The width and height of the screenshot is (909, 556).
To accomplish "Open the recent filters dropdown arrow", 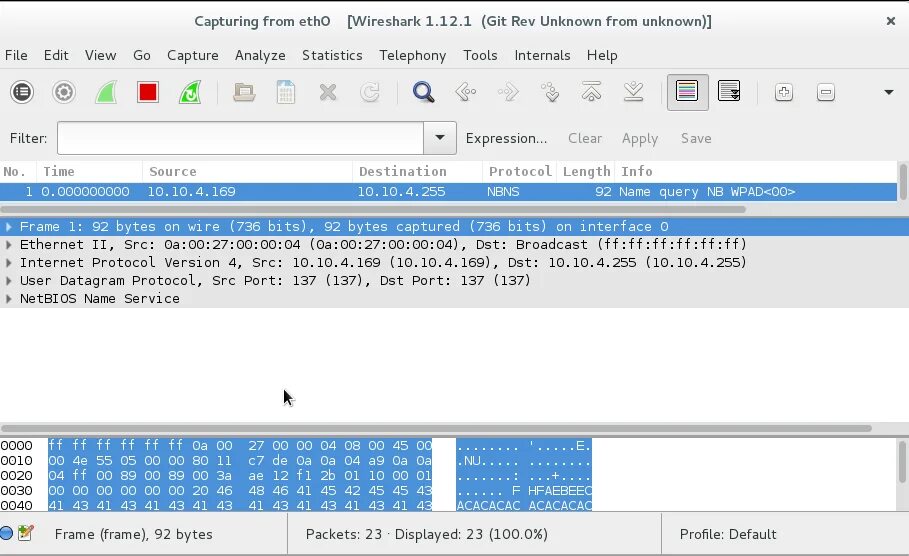I will 440,138.
